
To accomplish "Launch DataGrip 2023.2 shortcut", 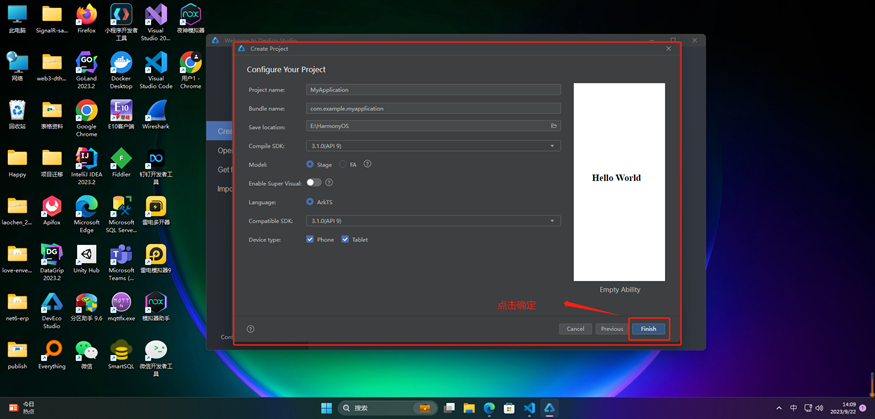I will [52, 262].
